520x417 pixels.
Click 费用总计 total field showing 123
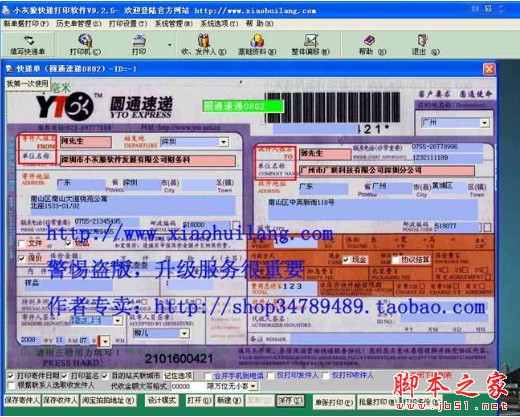tap(299, 286)
